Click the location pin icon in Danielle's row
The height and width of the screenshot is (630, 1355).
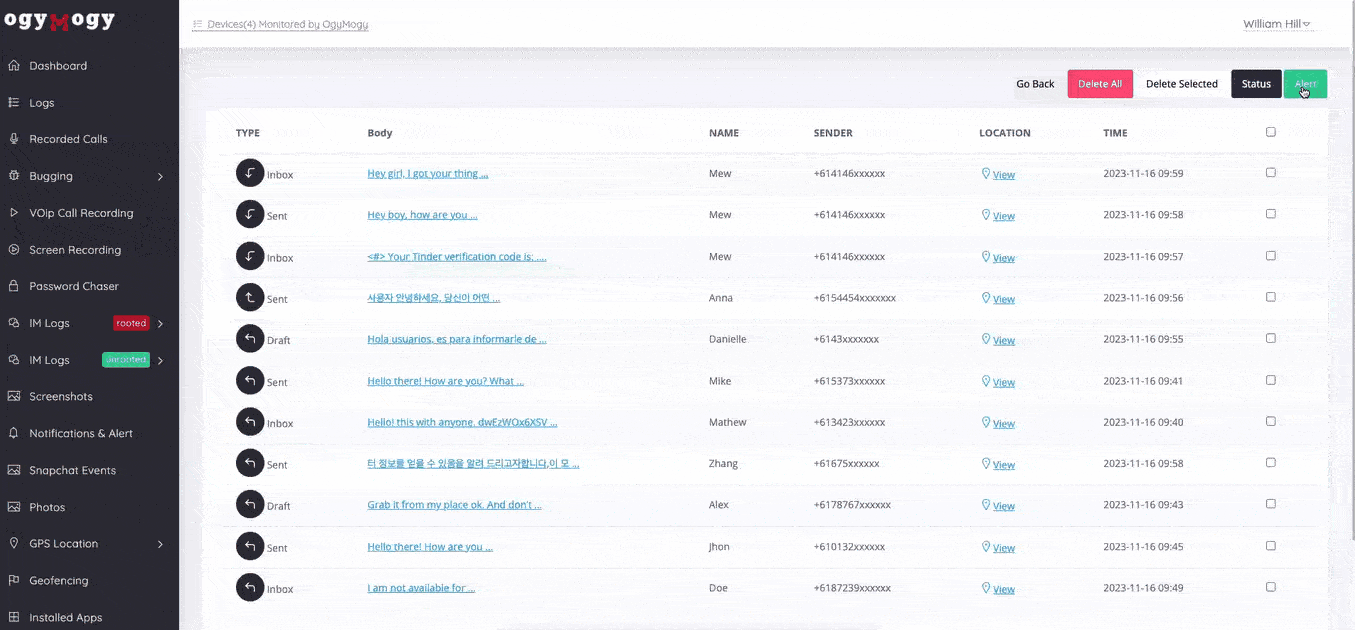[986, 340]
